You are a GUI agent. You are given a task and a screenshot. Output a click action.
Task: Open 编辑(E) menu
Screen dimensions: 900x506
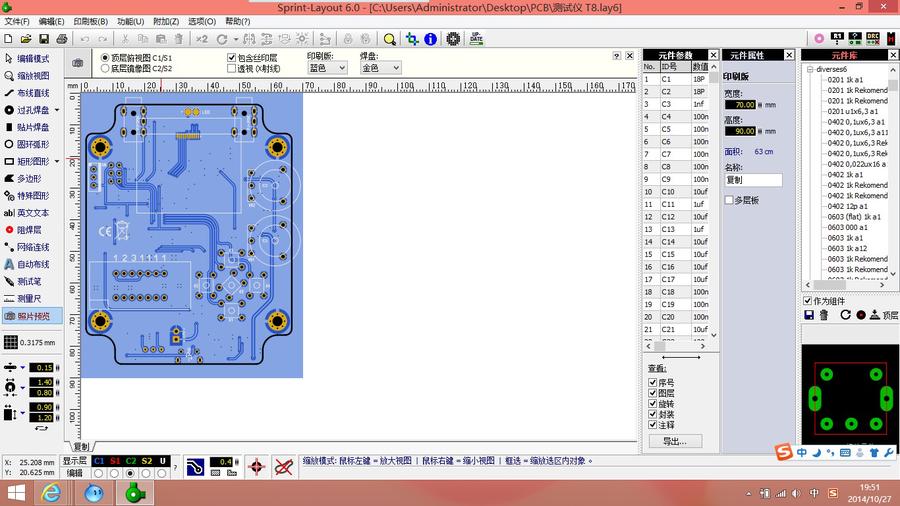coord(51,21)
